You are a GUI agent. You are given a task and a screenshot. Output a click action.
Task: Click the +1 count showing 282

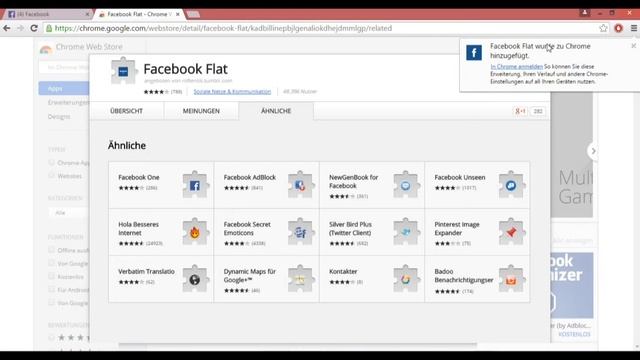tap(538, 111)
